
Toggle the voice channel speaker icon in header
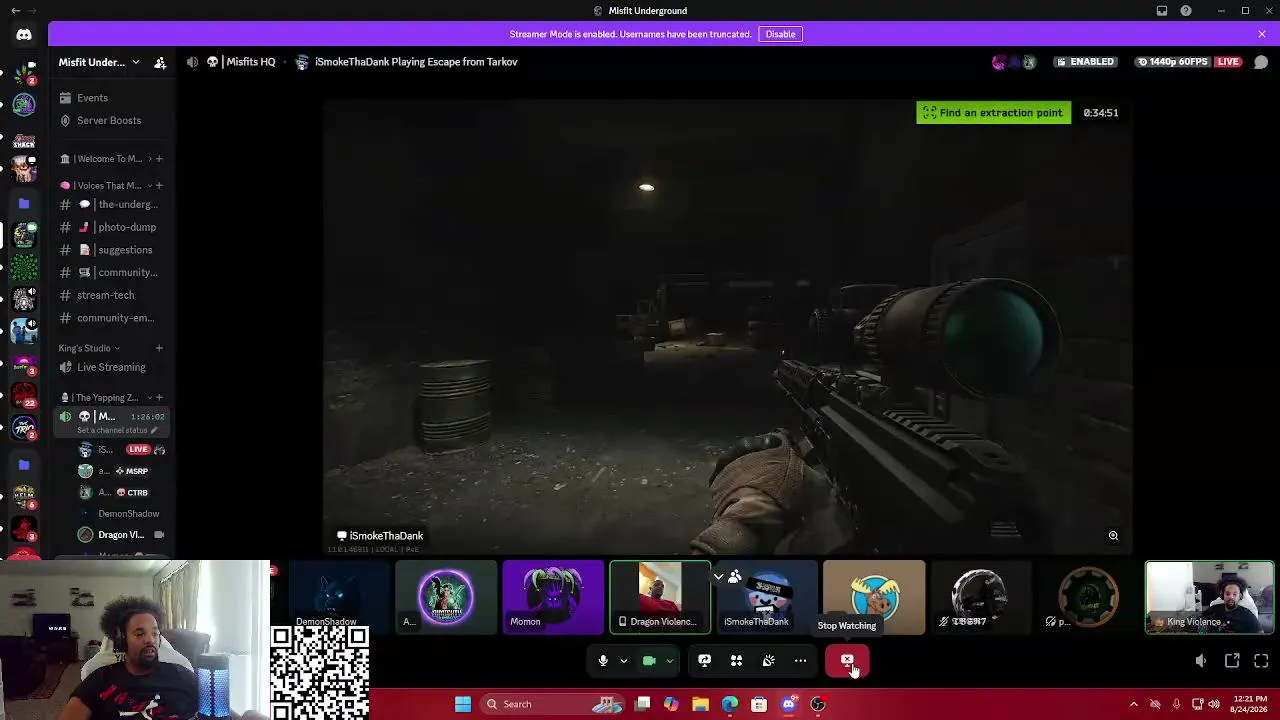click(192, 62)
